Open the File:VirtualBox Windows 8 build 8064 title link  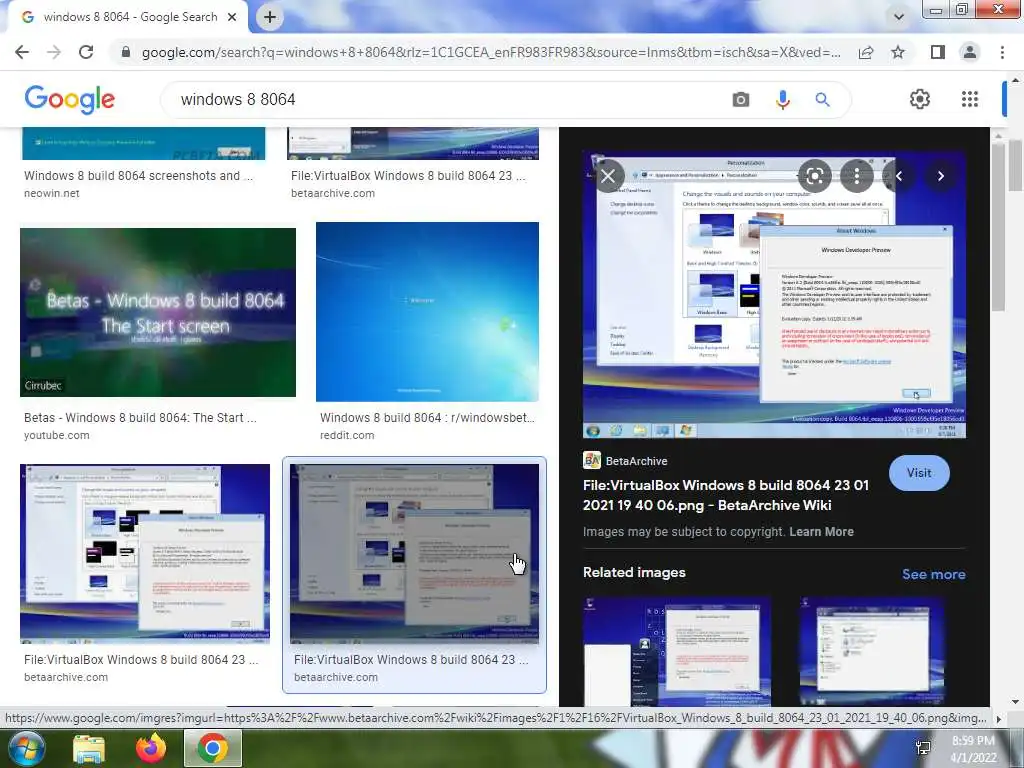[x=726, y=495]
